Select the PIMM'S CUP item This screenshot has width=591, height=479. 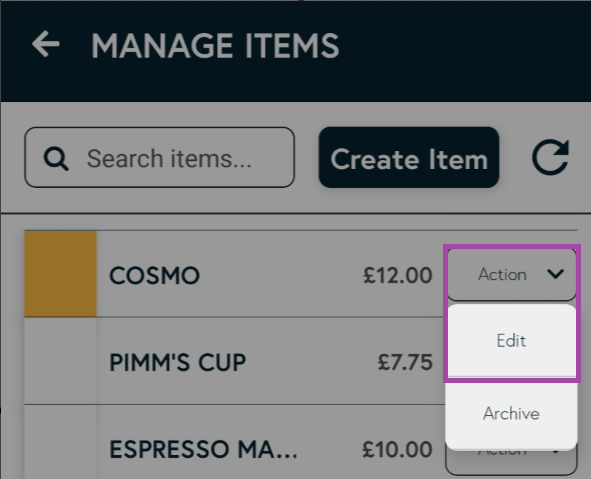pyautogui.click(x=178, y=363)
